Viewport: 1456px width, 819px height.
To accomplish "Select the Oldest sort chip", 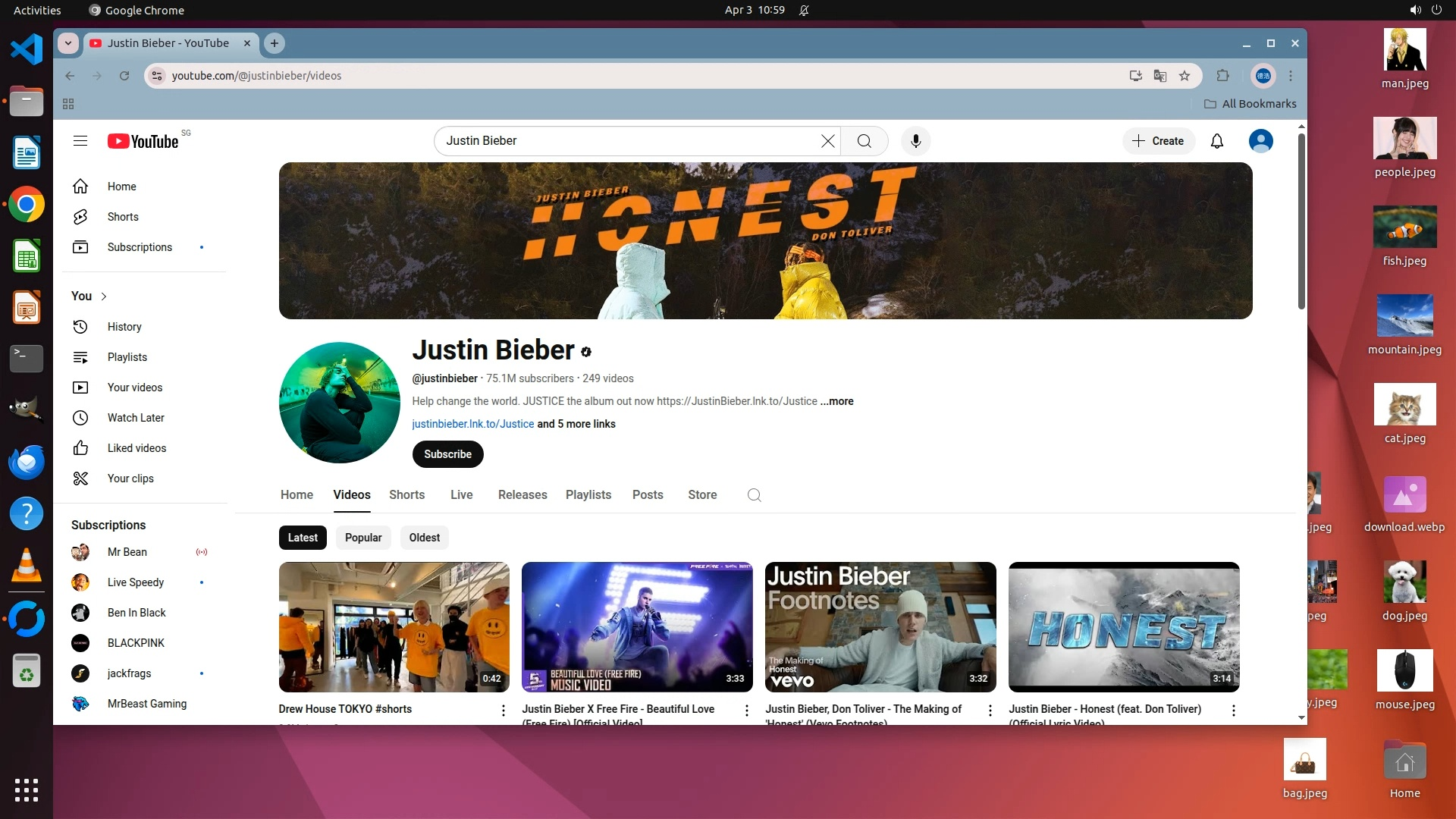I will [424, 538].
